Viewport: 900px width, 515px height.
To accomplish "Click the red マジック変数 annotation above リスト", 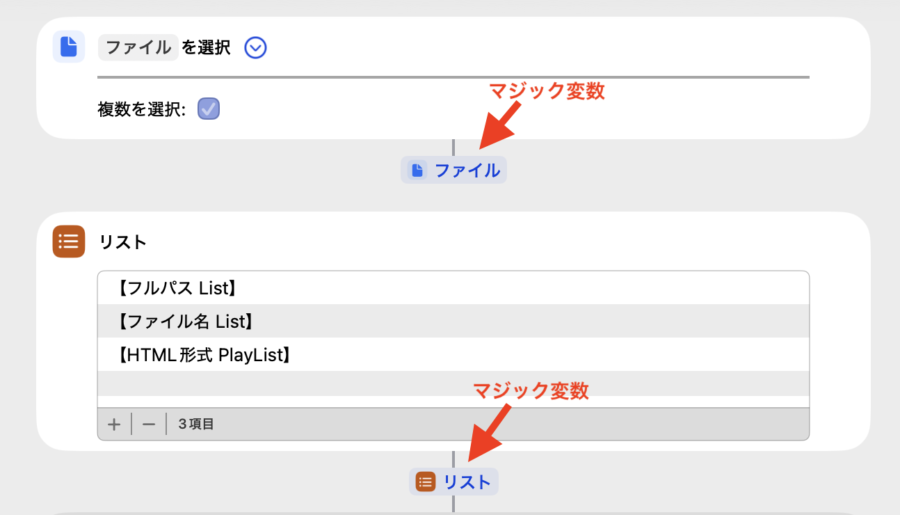I will point(530,391).
